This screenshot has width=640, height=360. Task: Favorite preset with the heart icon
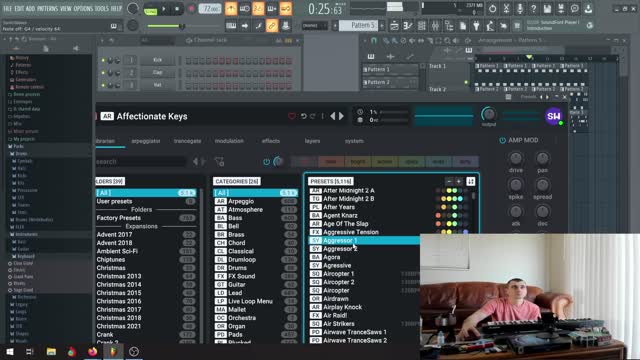(292, 116)
